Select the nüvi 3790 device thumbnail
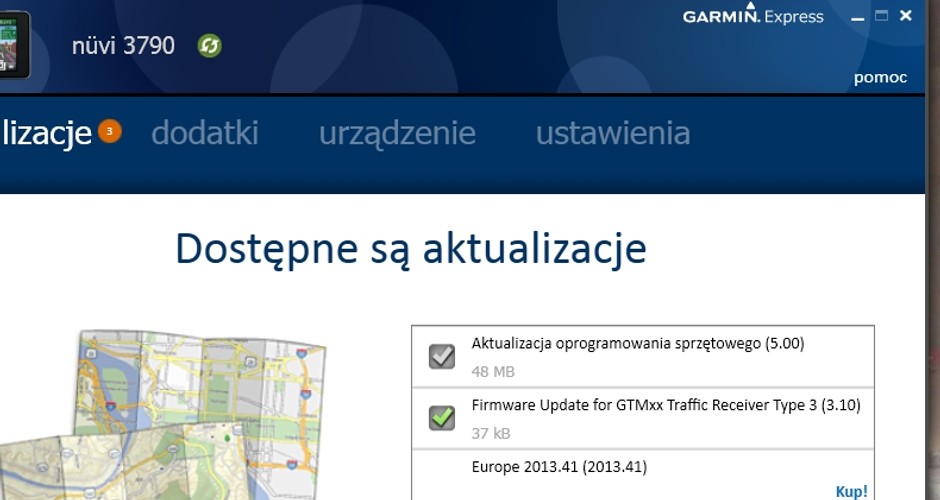 tap(14, 44)
